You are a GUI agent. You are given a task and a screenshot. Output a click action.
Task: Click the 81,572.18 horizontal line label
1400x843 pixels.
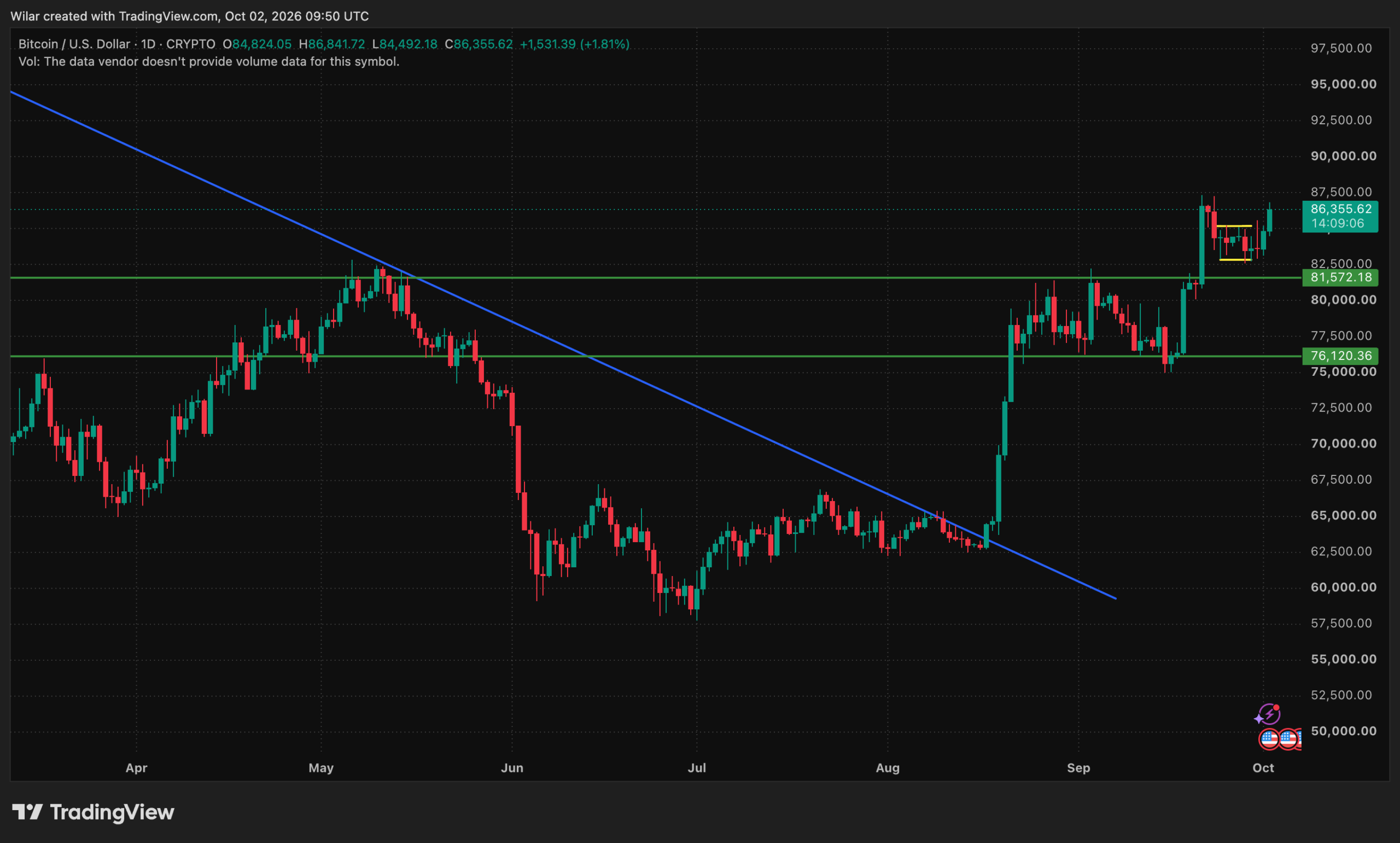coord(1341,277)
